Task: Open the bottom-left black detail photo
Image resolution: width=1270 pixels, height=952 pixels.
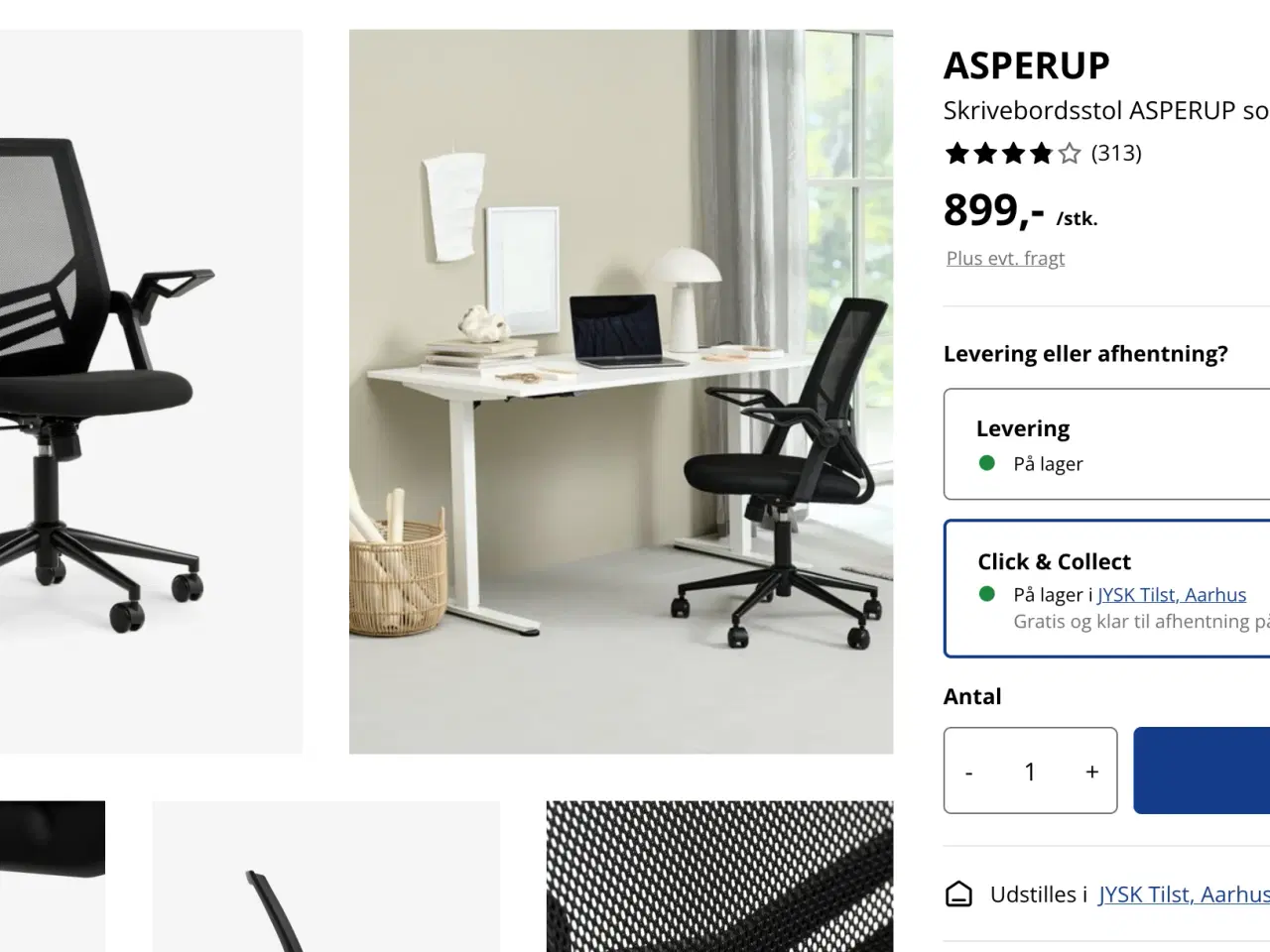Action: click(53, 877)
